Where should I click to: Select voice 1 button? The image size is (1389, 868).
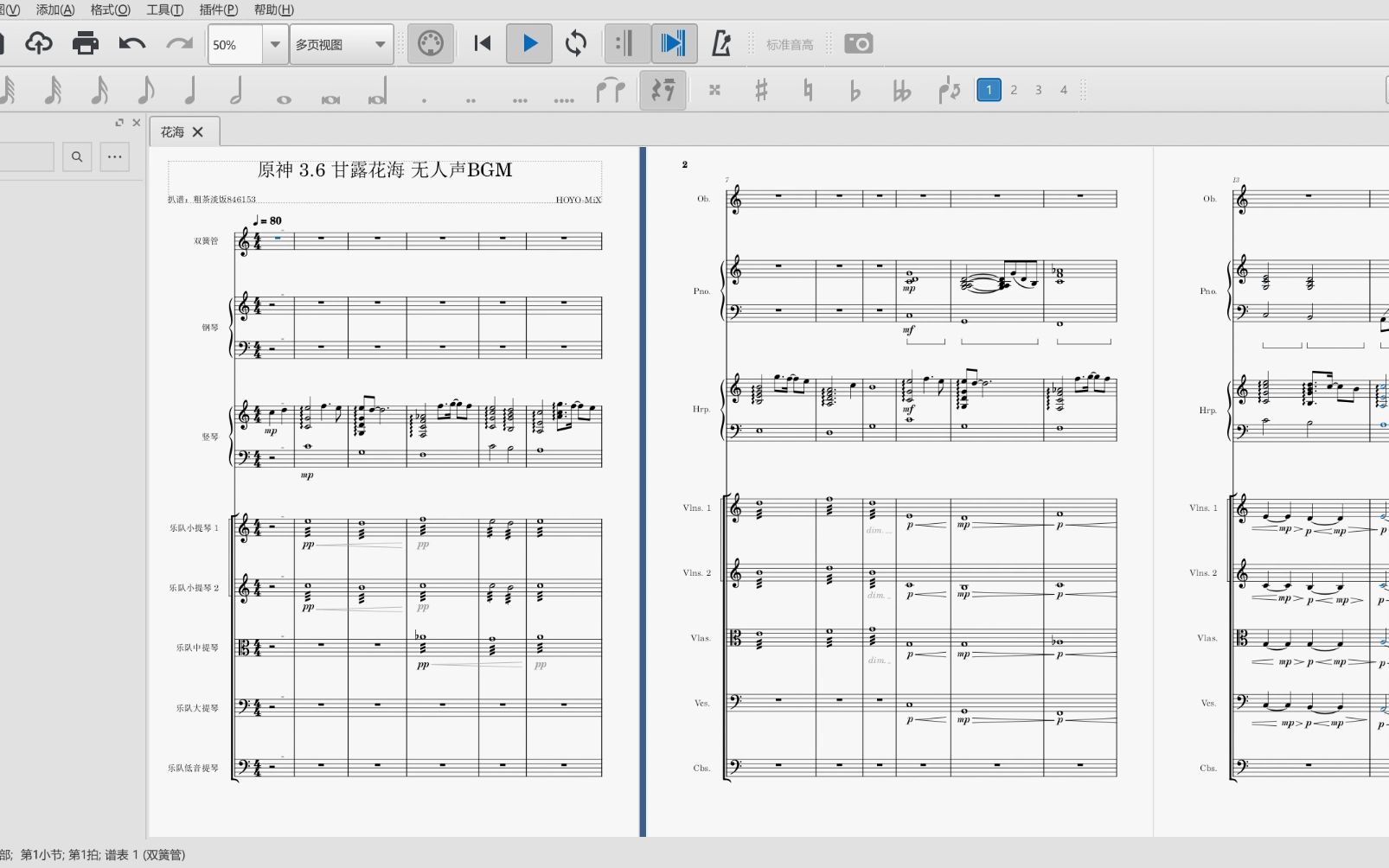point(989,90)
